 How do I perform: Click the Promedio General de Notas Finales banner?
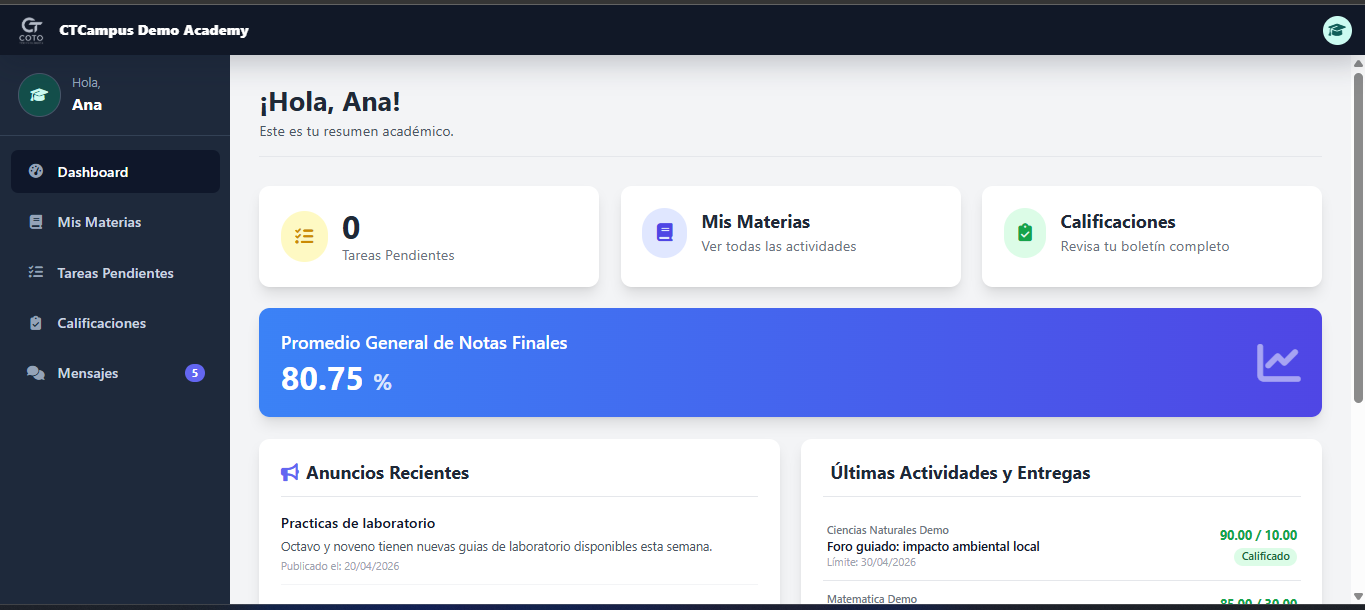[790, 362]
